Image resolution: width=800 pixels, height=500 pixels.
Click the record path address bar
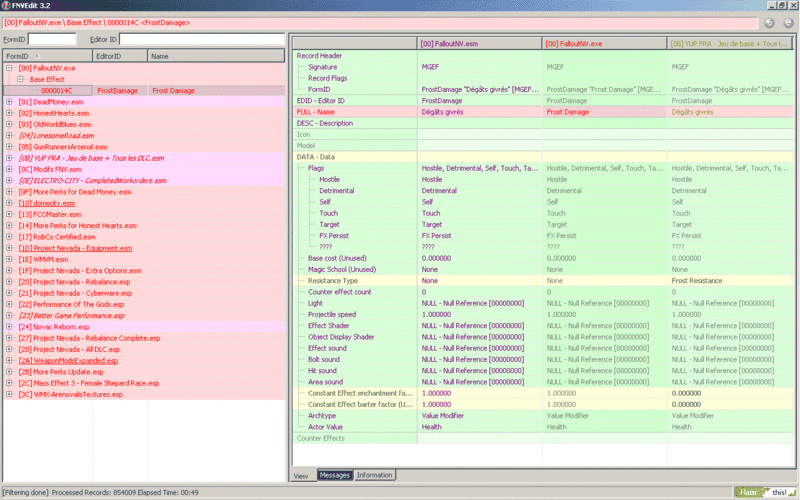(x=380, y=23)
